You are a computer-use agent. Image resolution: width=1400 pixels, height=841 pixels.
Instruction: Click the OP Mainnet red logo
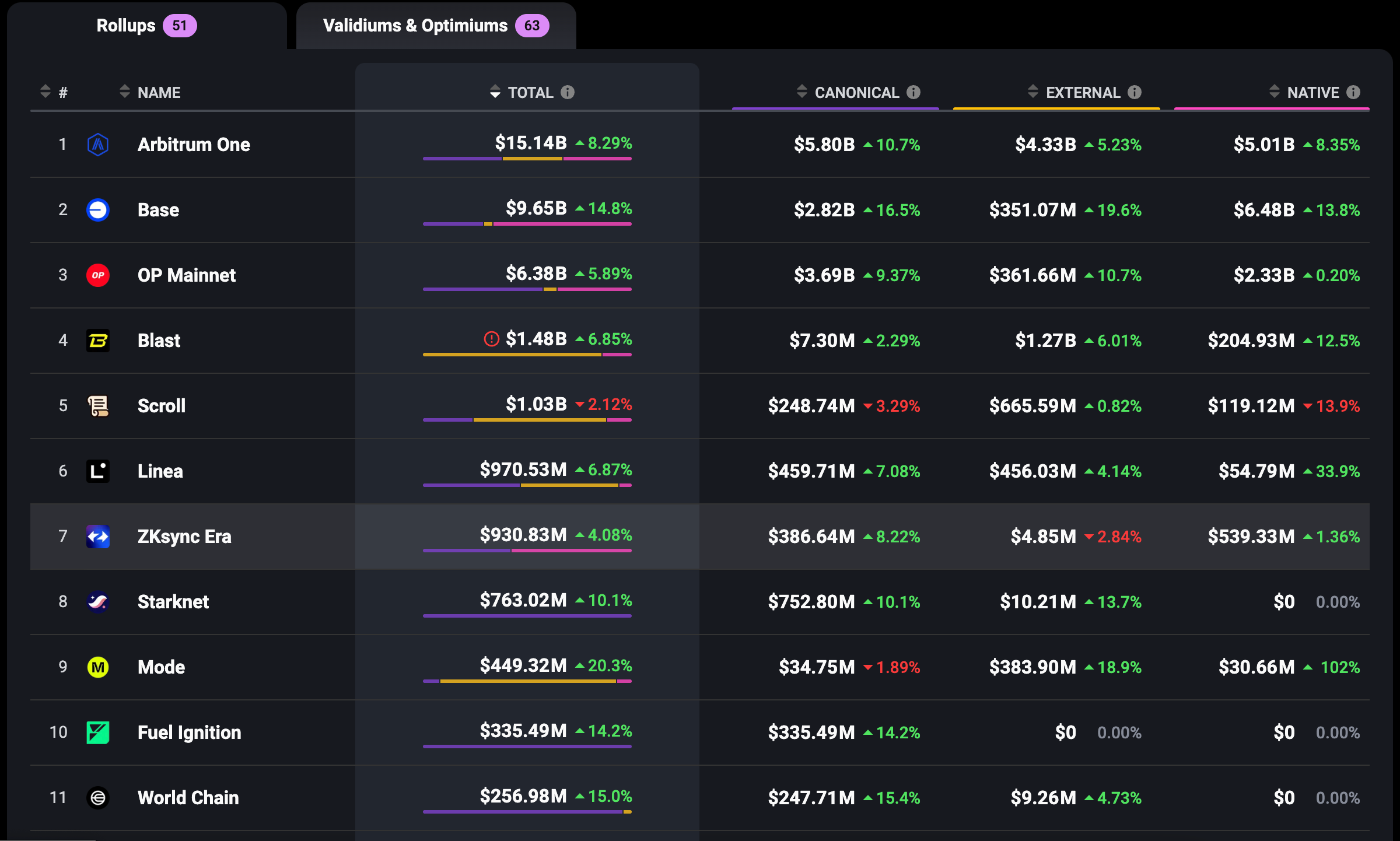point(98,275)
